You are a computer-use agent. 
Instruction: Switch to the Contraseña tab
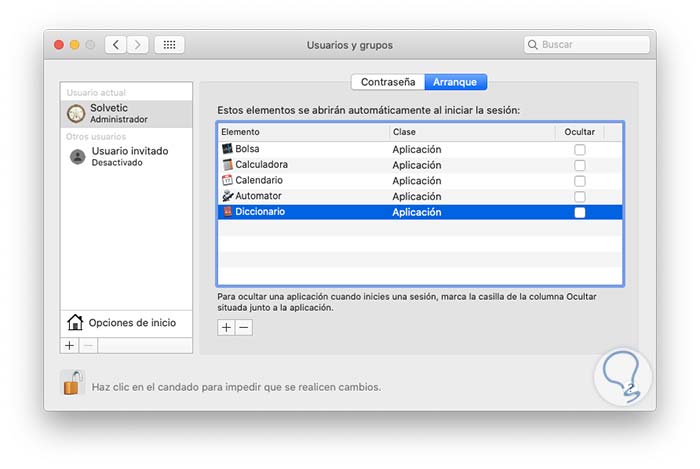pyautogui.click(x=387, y=82)
